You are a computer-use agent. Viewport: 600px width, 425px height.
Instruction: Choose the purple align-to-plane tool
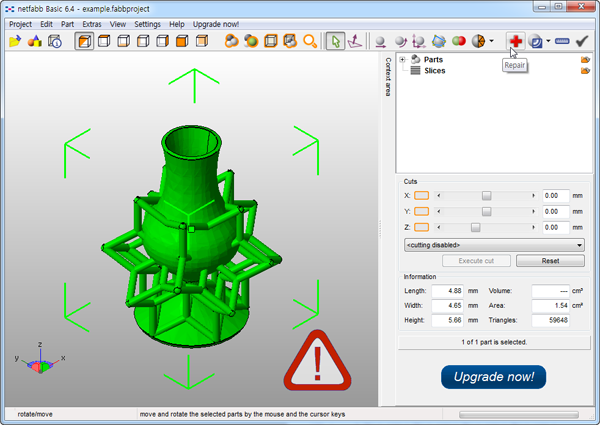355,41
